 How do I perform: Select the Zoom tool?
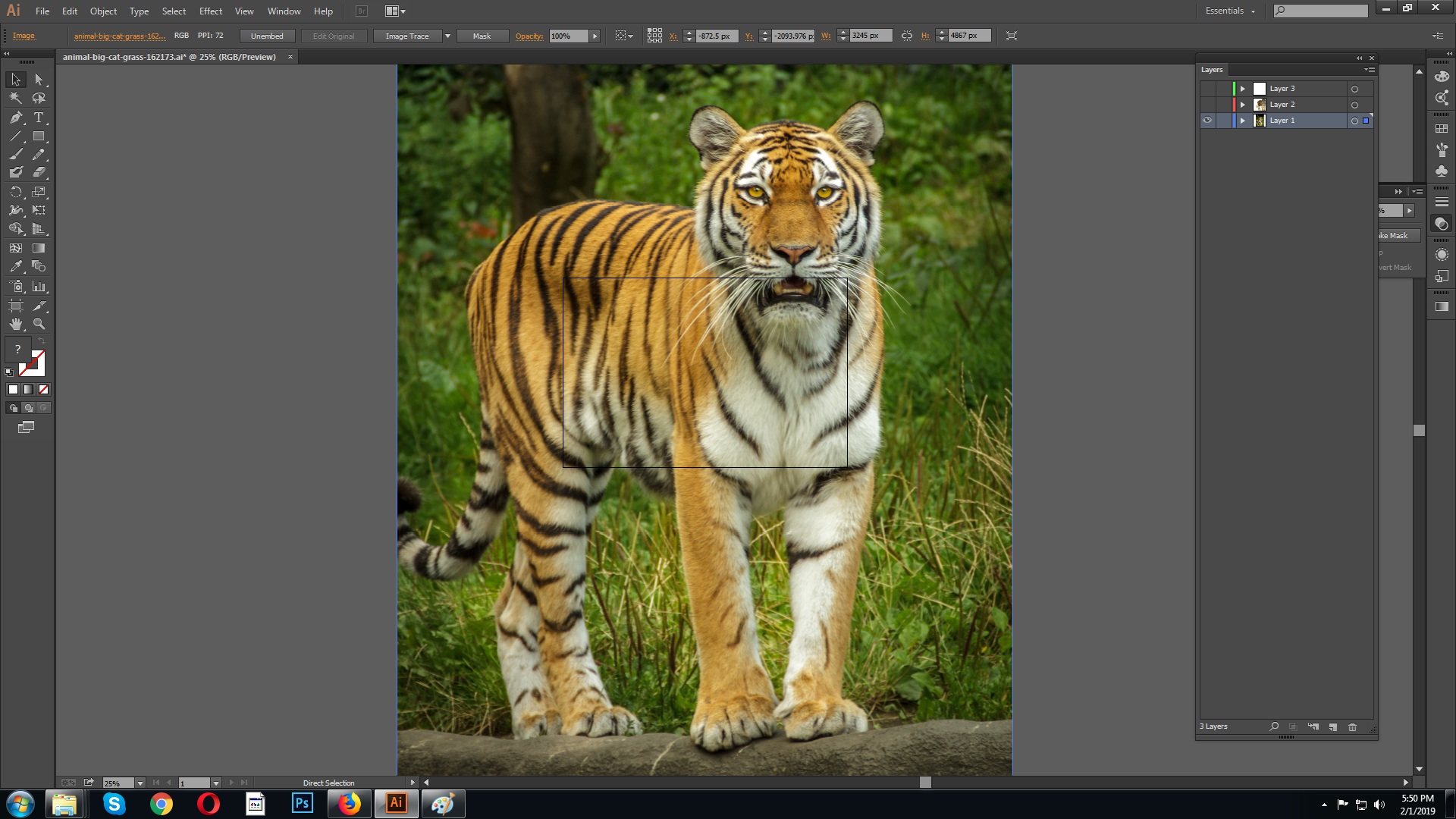39,324
